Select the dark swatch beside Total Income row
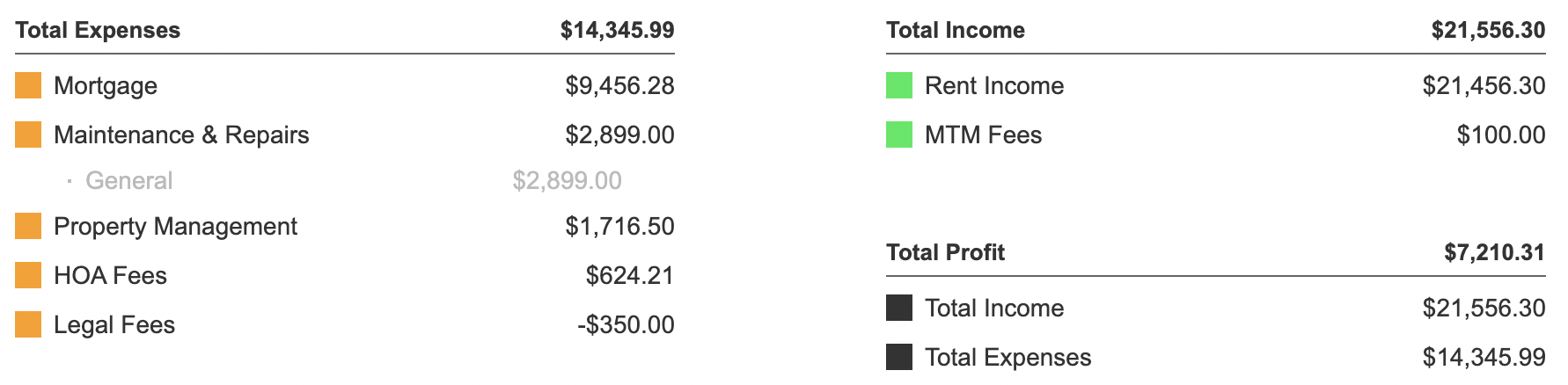 (899, 308)
